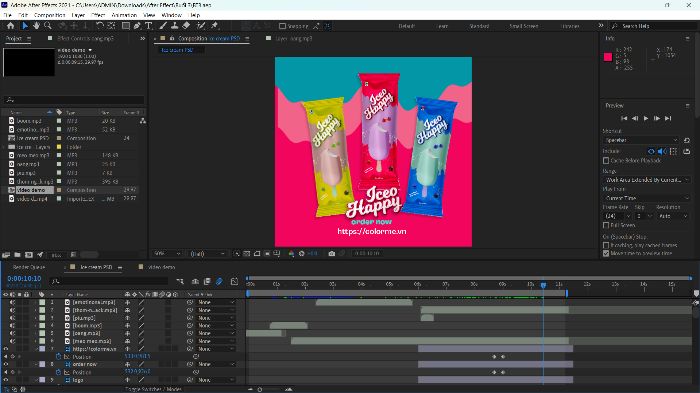Open the Preview Resolution Auto dropdown
Viewport: 700px width, 393px height.
pyautogui.click(x=673, y=216)
